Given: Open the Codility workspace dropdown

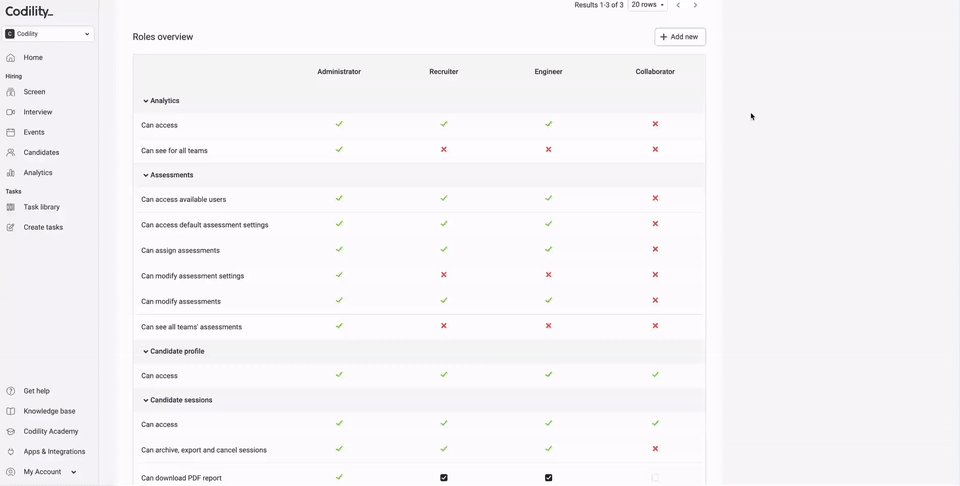Looking at the screenshot, I should [48, 34].
